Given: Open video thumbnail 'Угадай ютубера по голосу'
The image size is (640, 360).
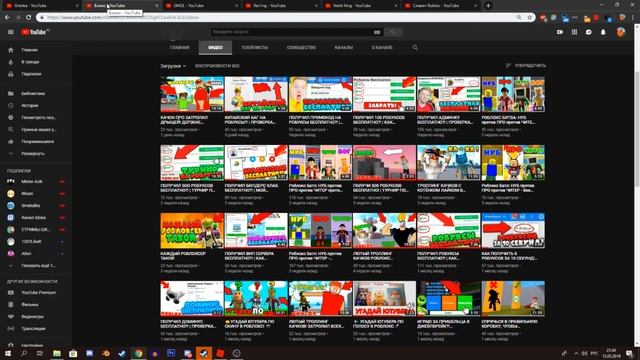Looking at the screenshot, I should (x=384, y=298).
